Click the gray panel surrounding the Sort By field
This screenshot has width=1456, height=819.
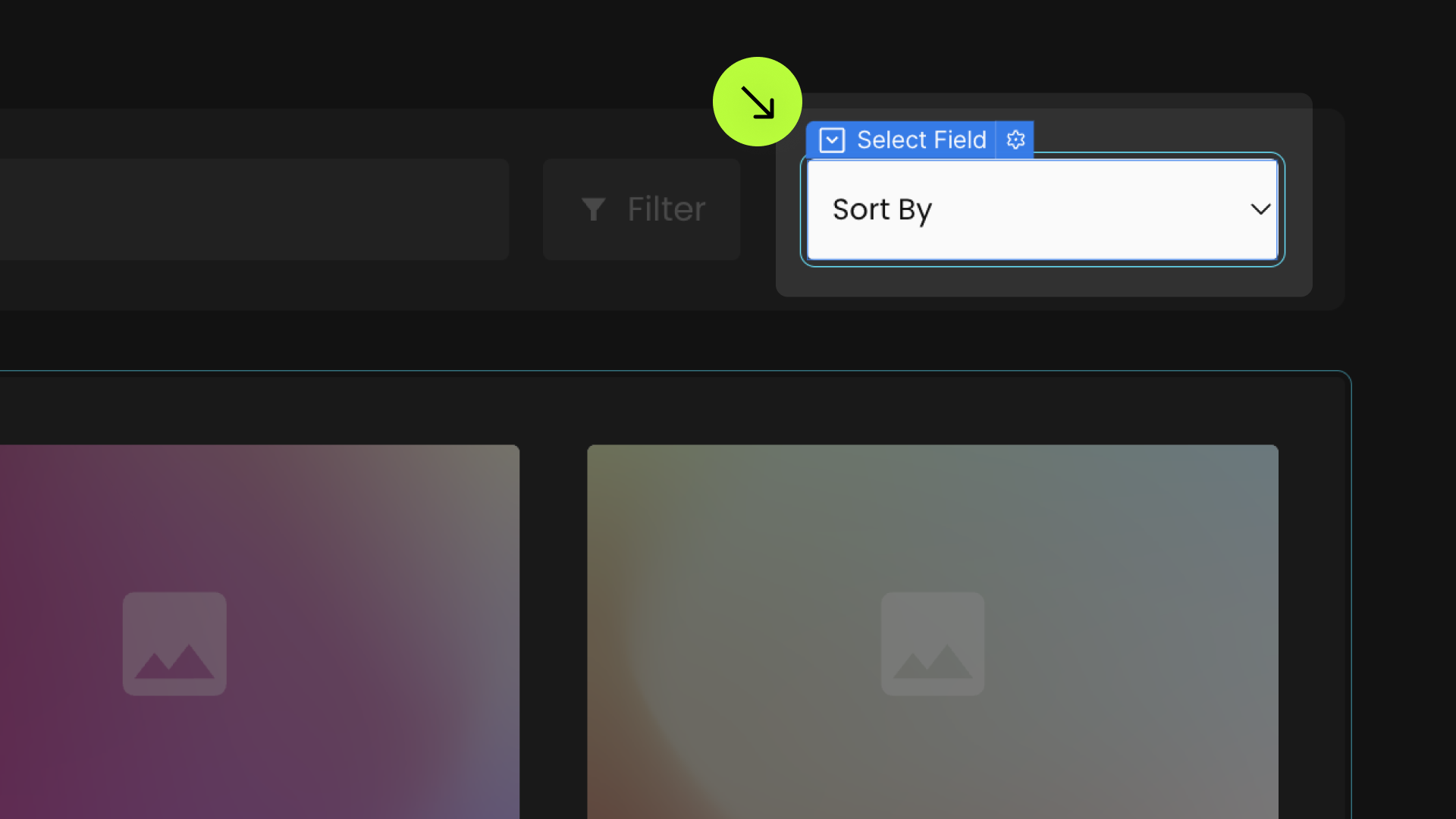point(1044,281)
